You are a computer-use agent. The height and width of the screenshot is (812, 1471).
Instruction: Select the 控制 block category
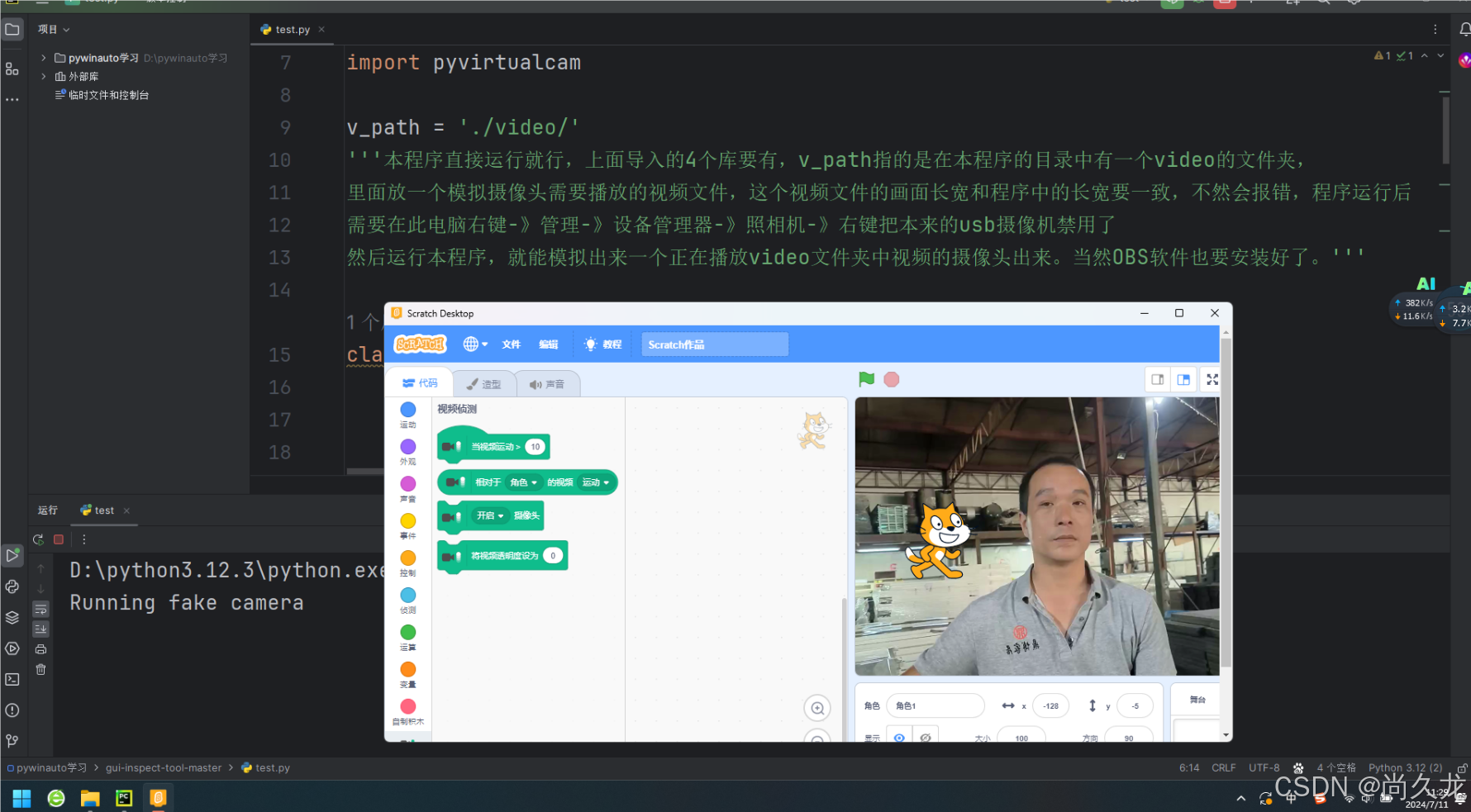tap(408, 563)
